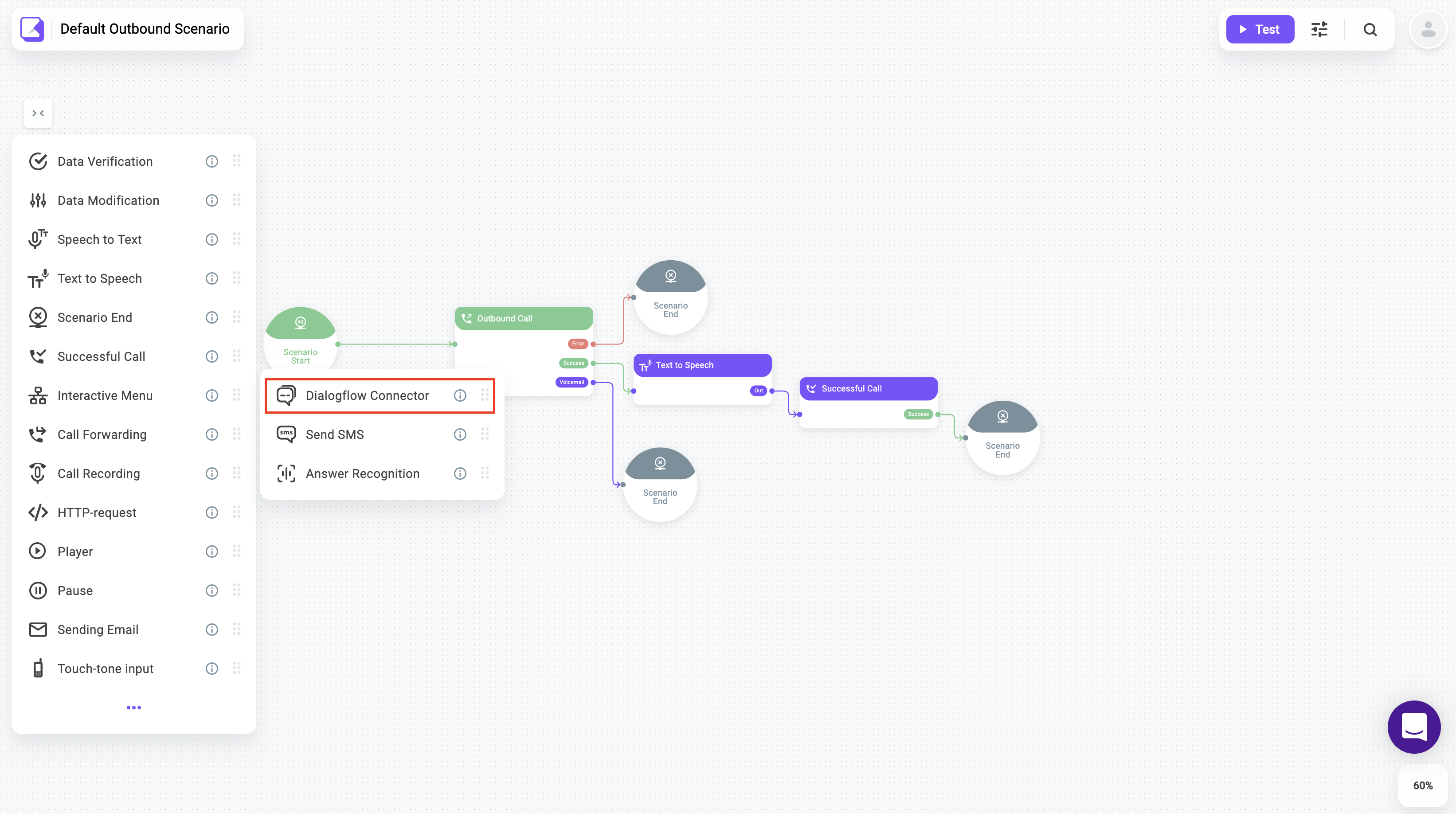This screenshot has width=1456, height=814.
Task: Click the Dialogflow Connector drag handle
Action: click(485, 395)
